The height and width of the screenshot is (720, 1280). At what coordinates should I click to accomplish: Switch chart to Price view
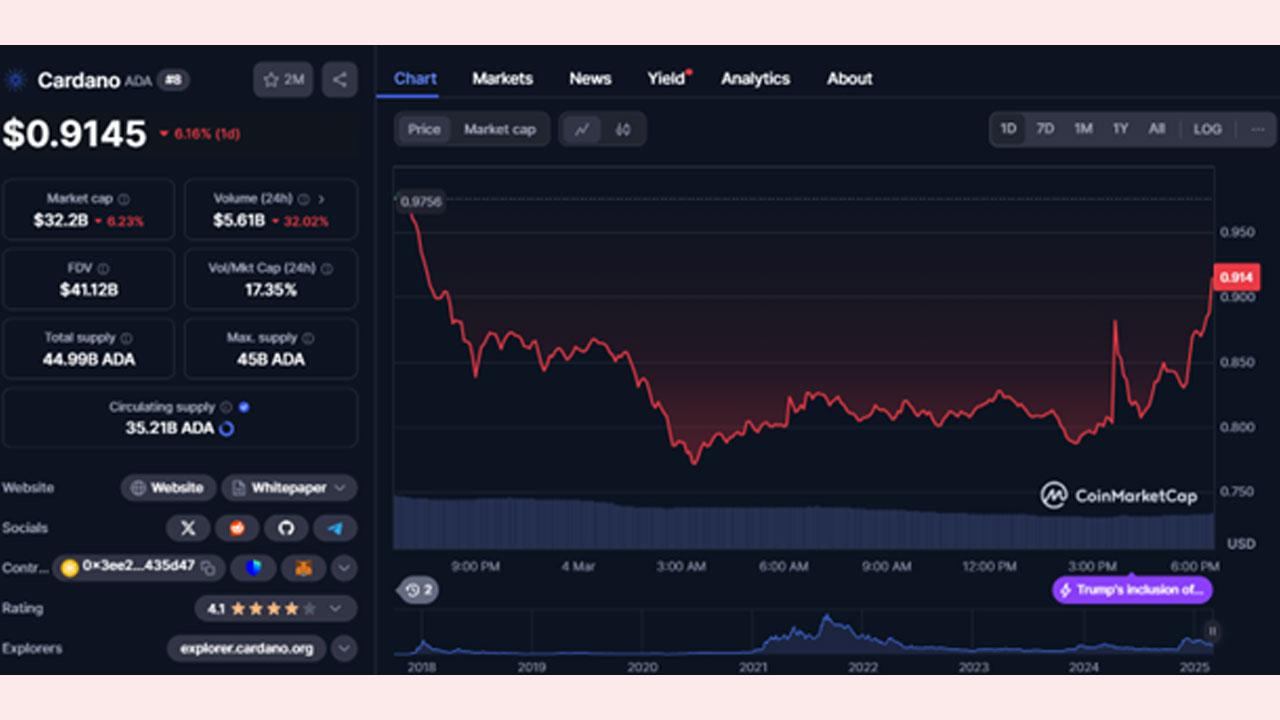point(424,129)
